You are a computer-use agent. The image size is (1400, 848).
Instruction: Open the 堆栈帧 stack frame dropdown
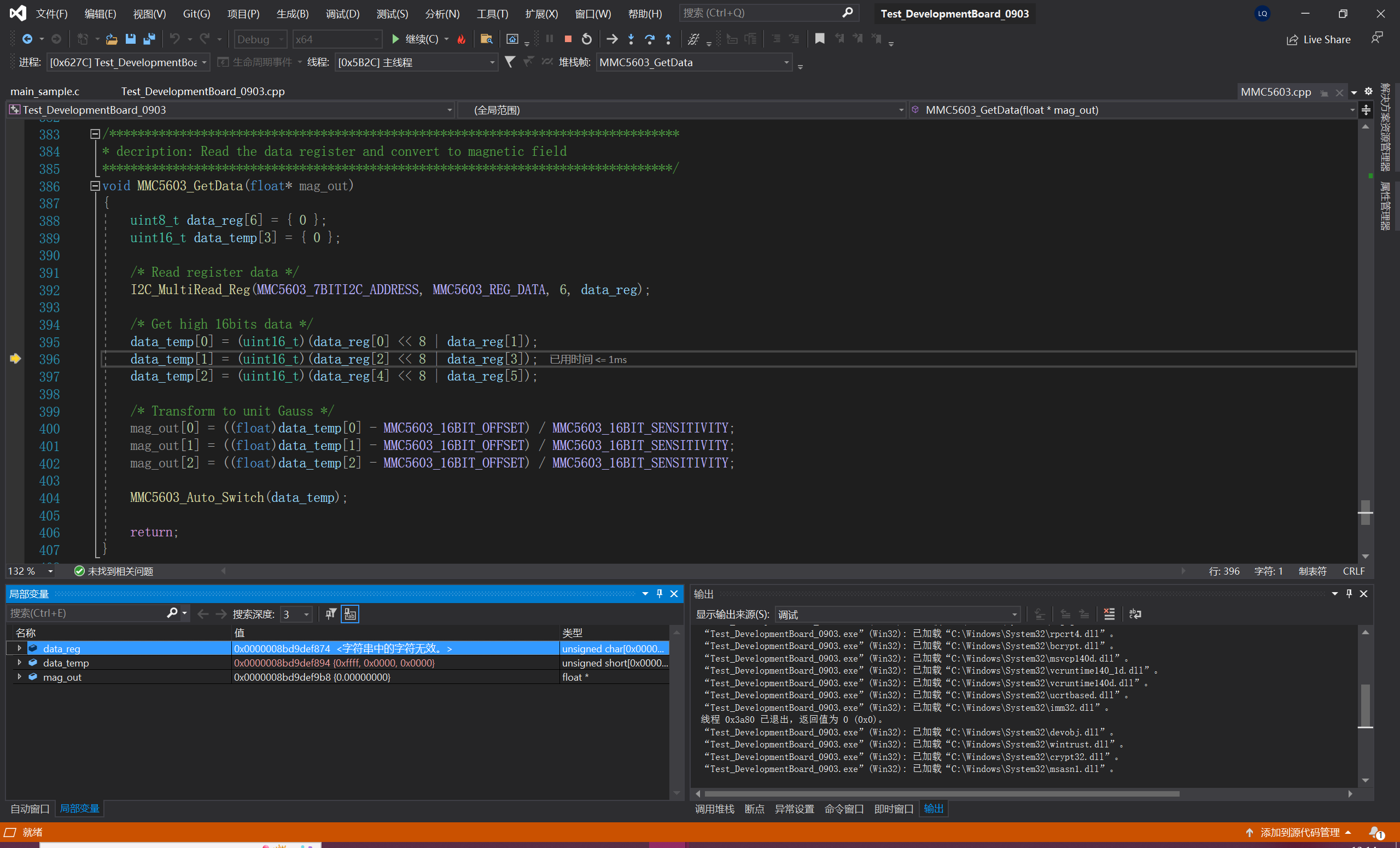point(695,62)
